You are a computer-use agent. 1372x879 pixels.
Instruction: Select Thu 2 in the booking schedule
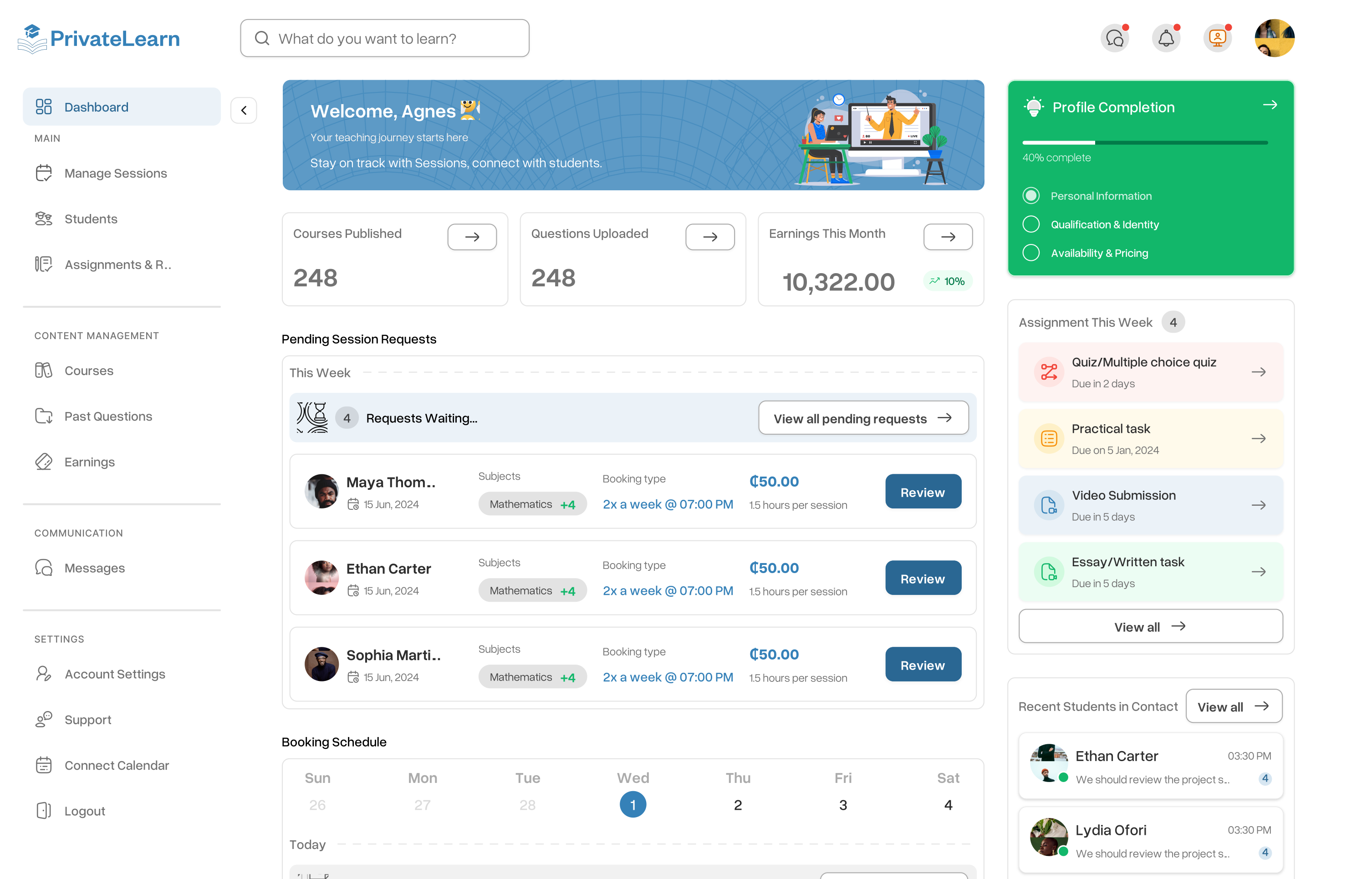tap(738, 805)
